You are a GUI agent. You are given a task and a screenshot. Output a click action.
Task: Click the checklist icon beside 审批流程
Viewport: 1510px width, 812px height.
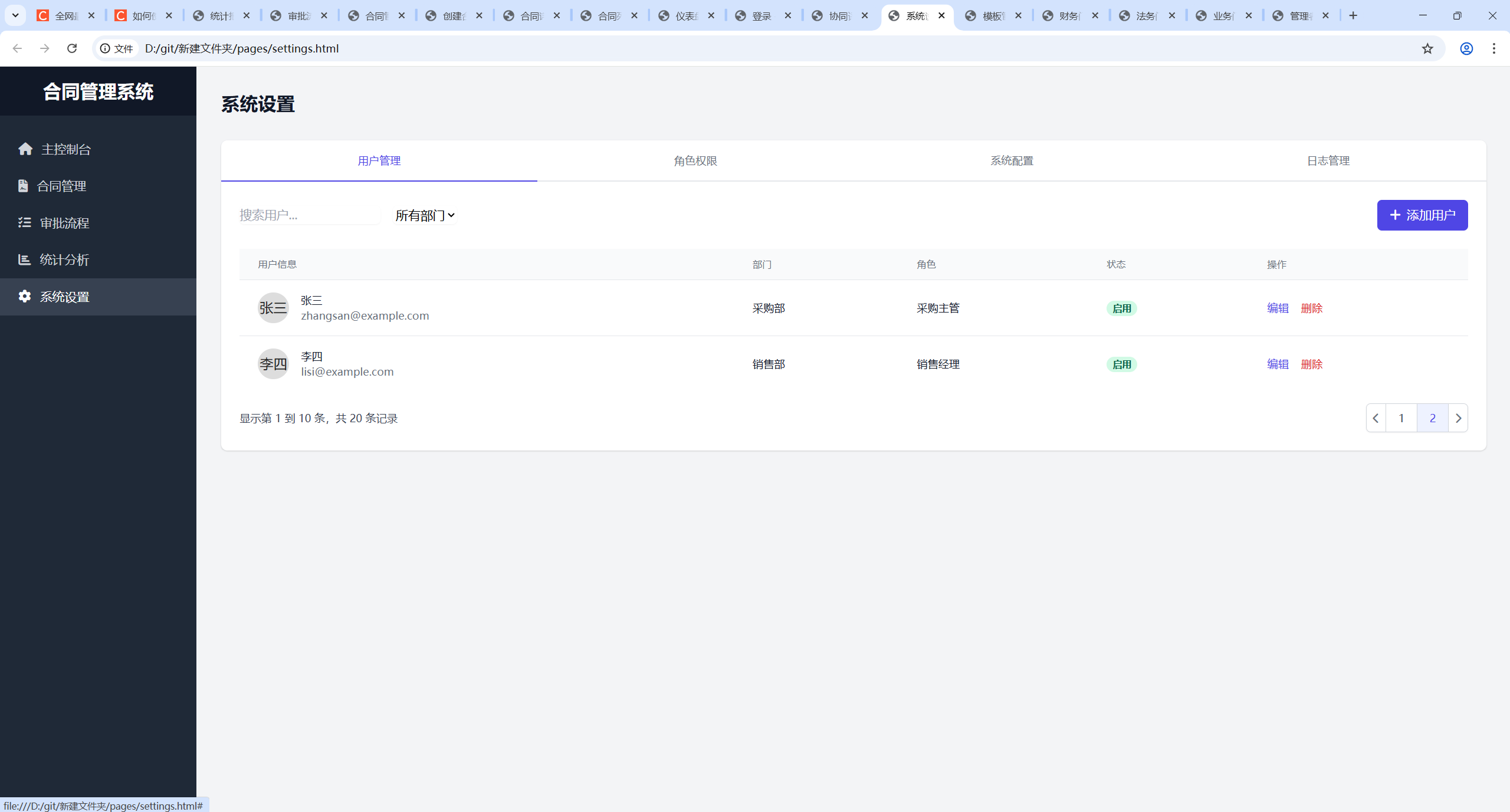tap(24, 223)
